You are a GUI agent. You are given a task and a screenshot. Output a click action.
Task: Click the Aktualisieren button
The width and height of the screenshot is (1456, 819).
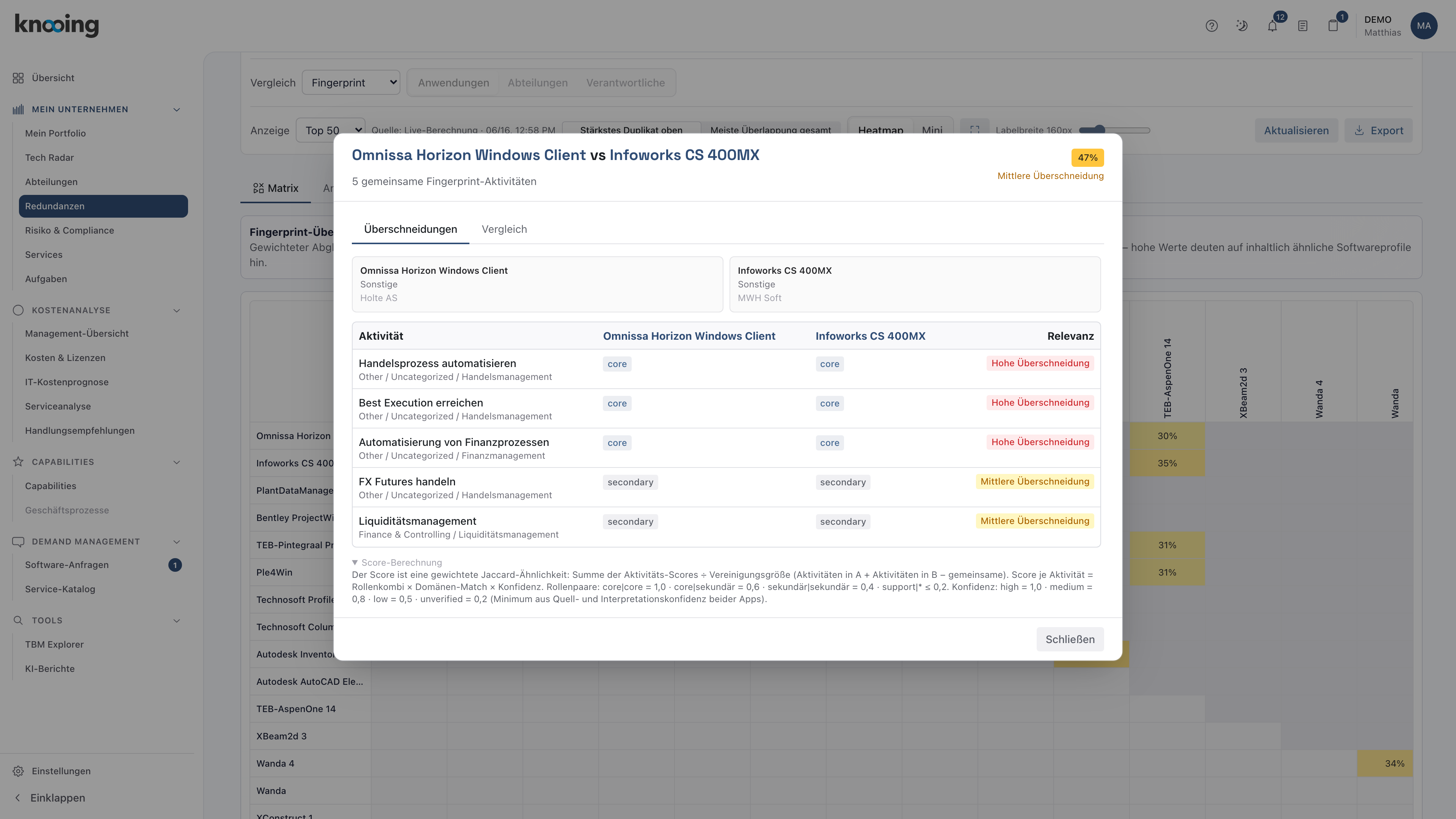1296,130
